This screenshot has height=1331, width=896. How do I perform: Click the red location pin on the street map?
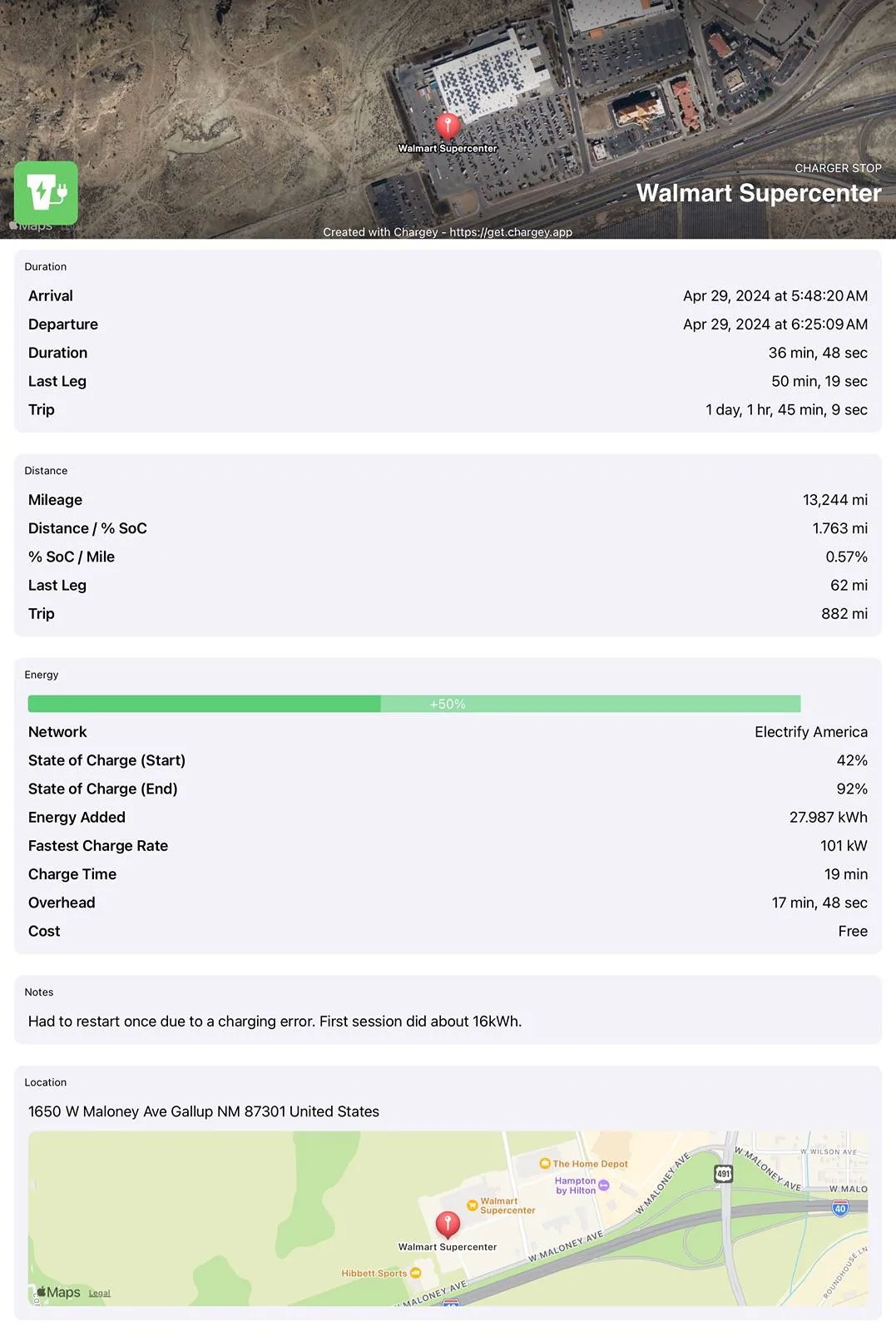[448, 1225]
